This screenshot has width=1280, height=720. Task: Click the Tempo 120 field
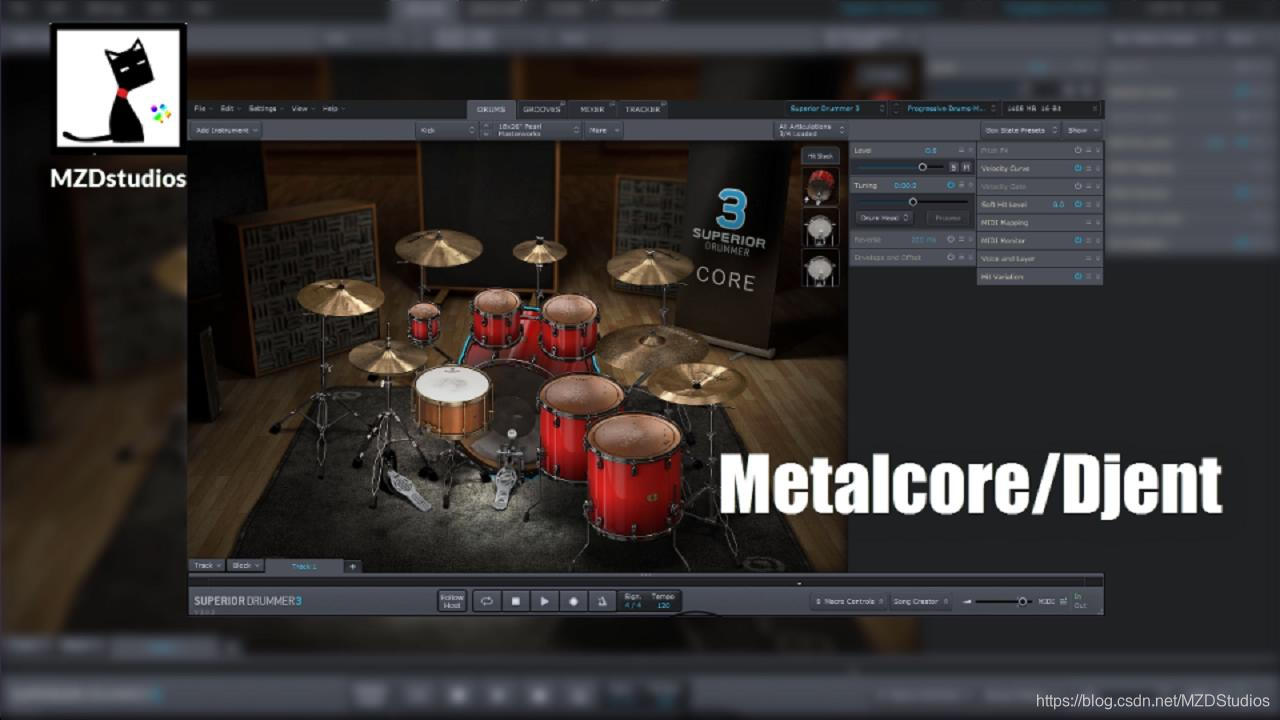tap(663, 601)
